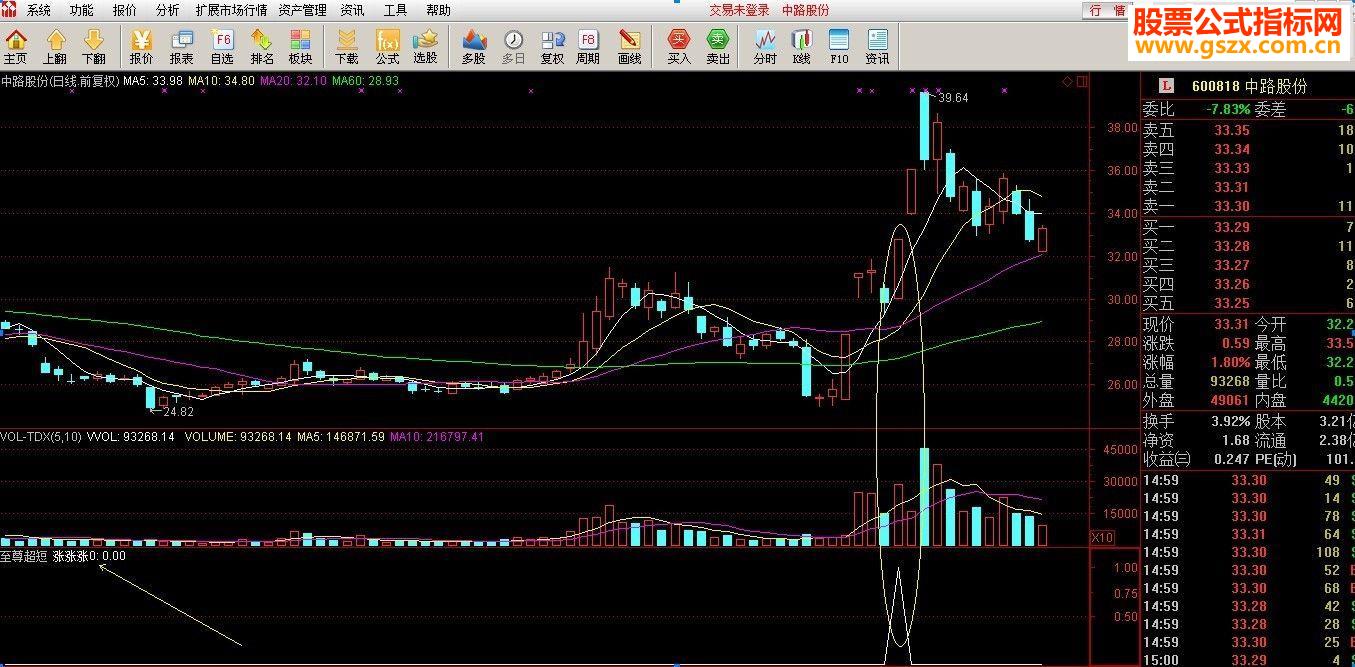The image size is (1355, 667).
Task: Open the 报价 menu in menu bar
Action: (x=124, y=10)
